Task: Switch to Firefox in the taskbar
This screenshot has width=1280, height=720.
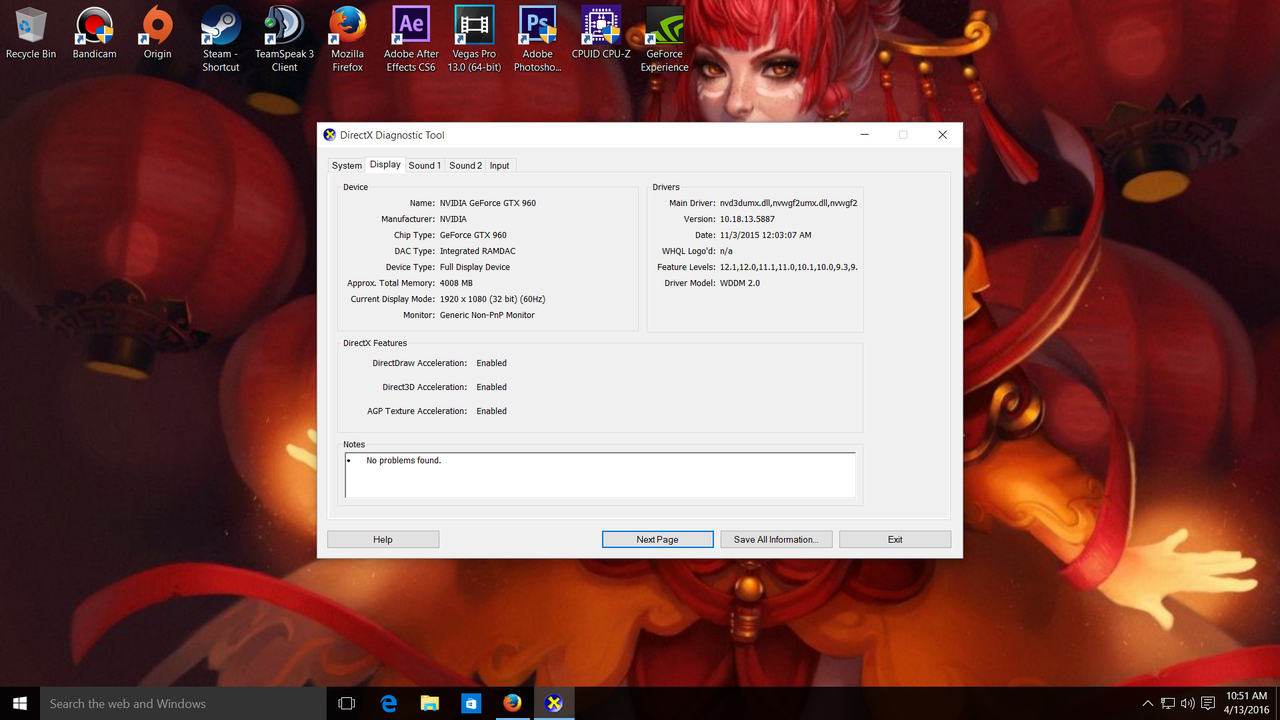Action: [512, 703]
